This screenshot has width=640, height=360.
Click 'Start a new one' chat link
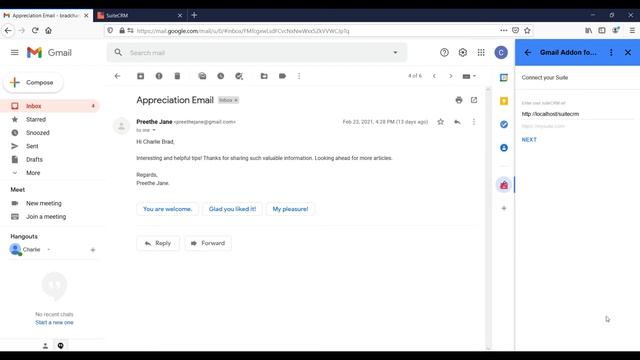pyautogui.click(x=54, y=322)
